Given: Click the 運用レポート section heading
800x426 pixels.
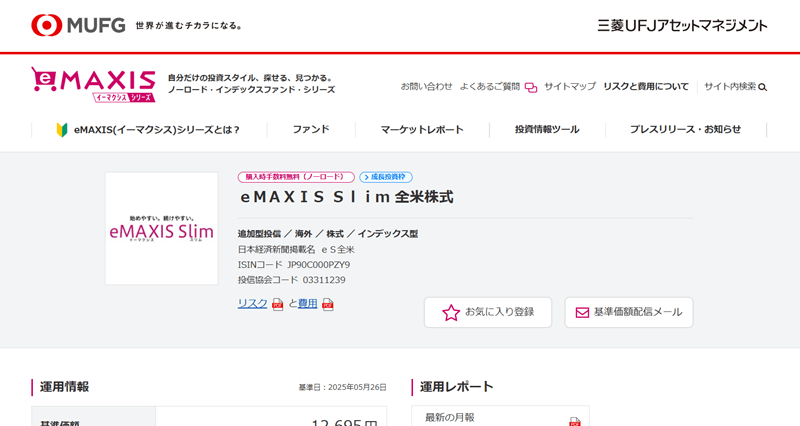Looking at the screenshot, I should (x=457, y=387).
